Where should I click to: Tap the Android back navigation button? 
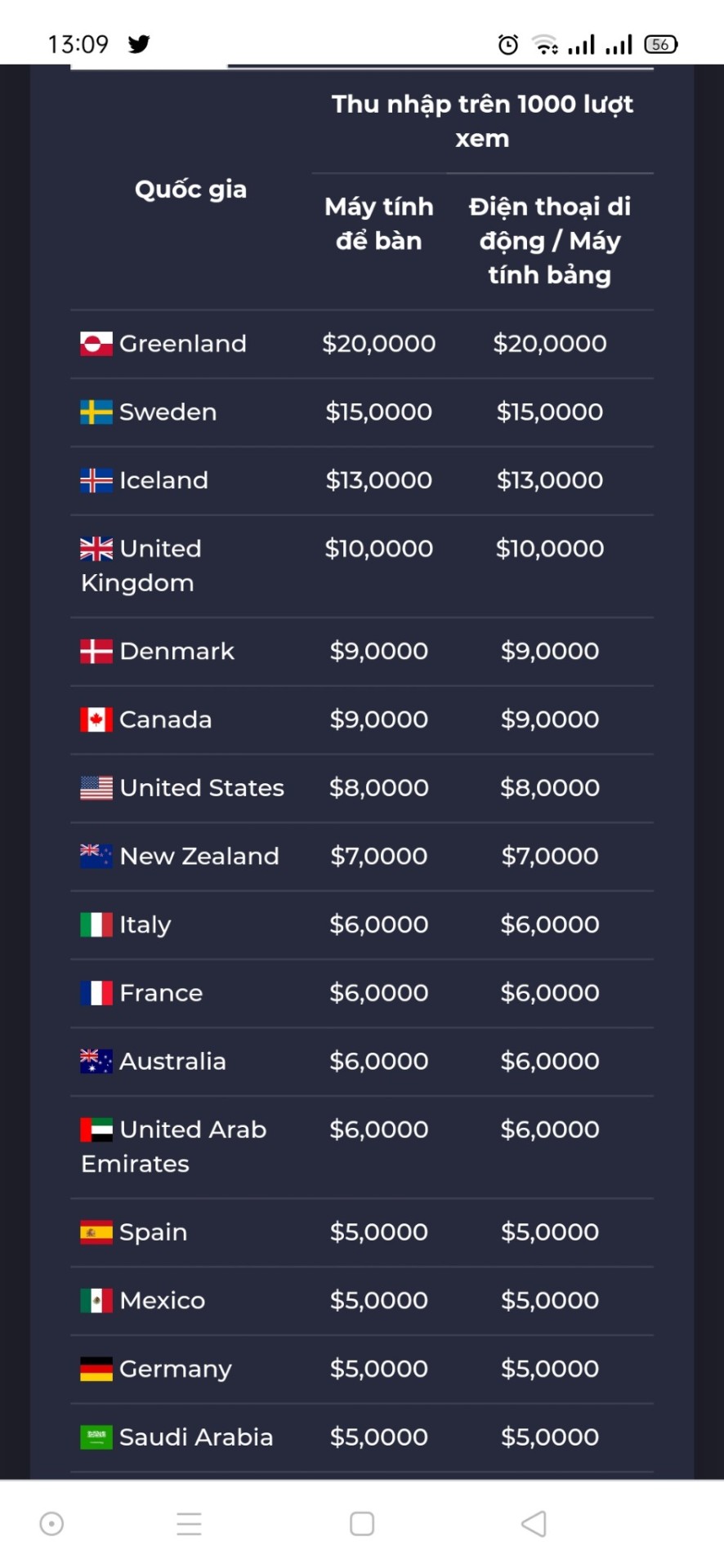[x=534, y=1524]
